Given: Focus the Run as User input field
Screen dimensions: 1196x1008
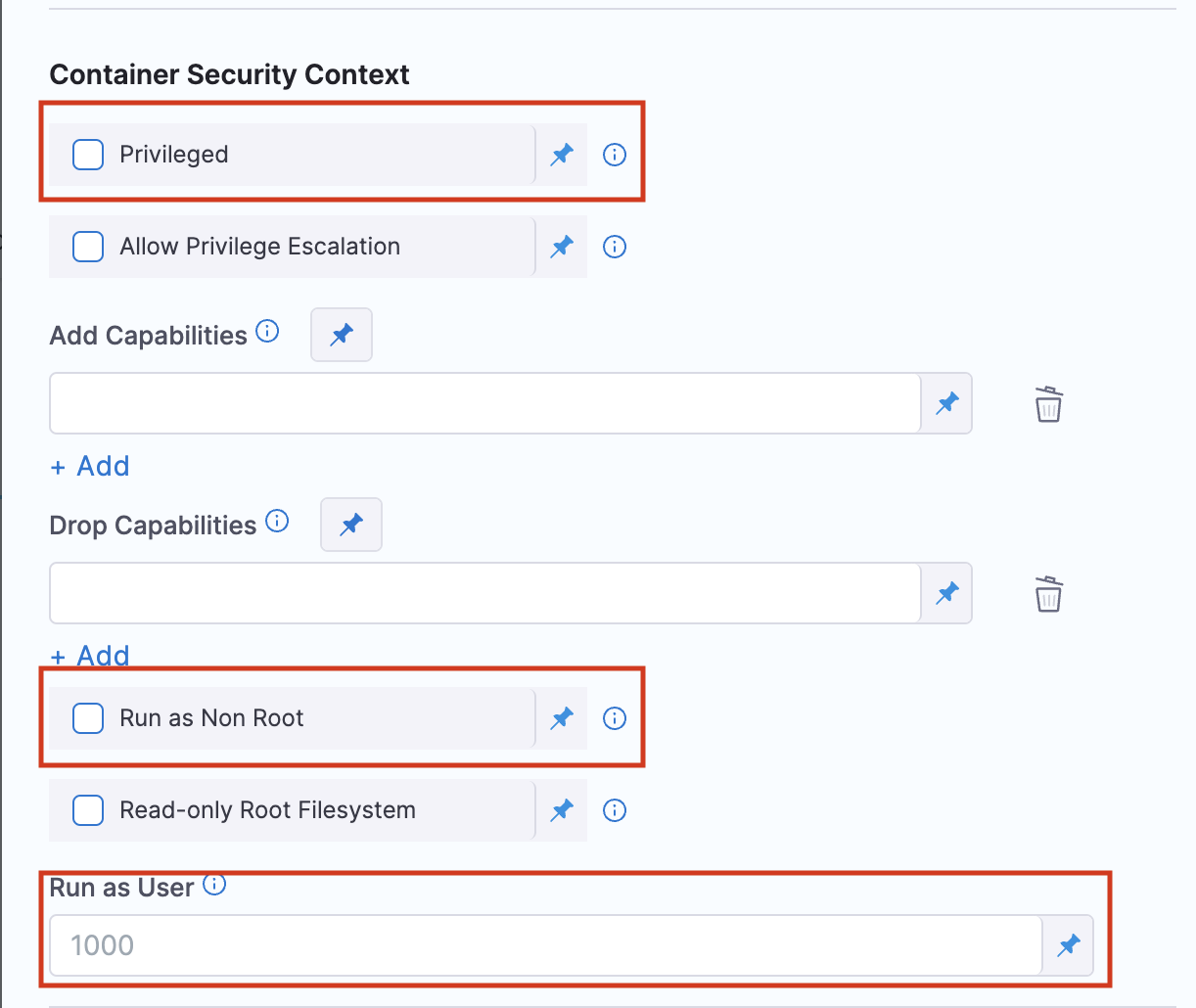Looking at the screenshot, I should coord(544,945).
